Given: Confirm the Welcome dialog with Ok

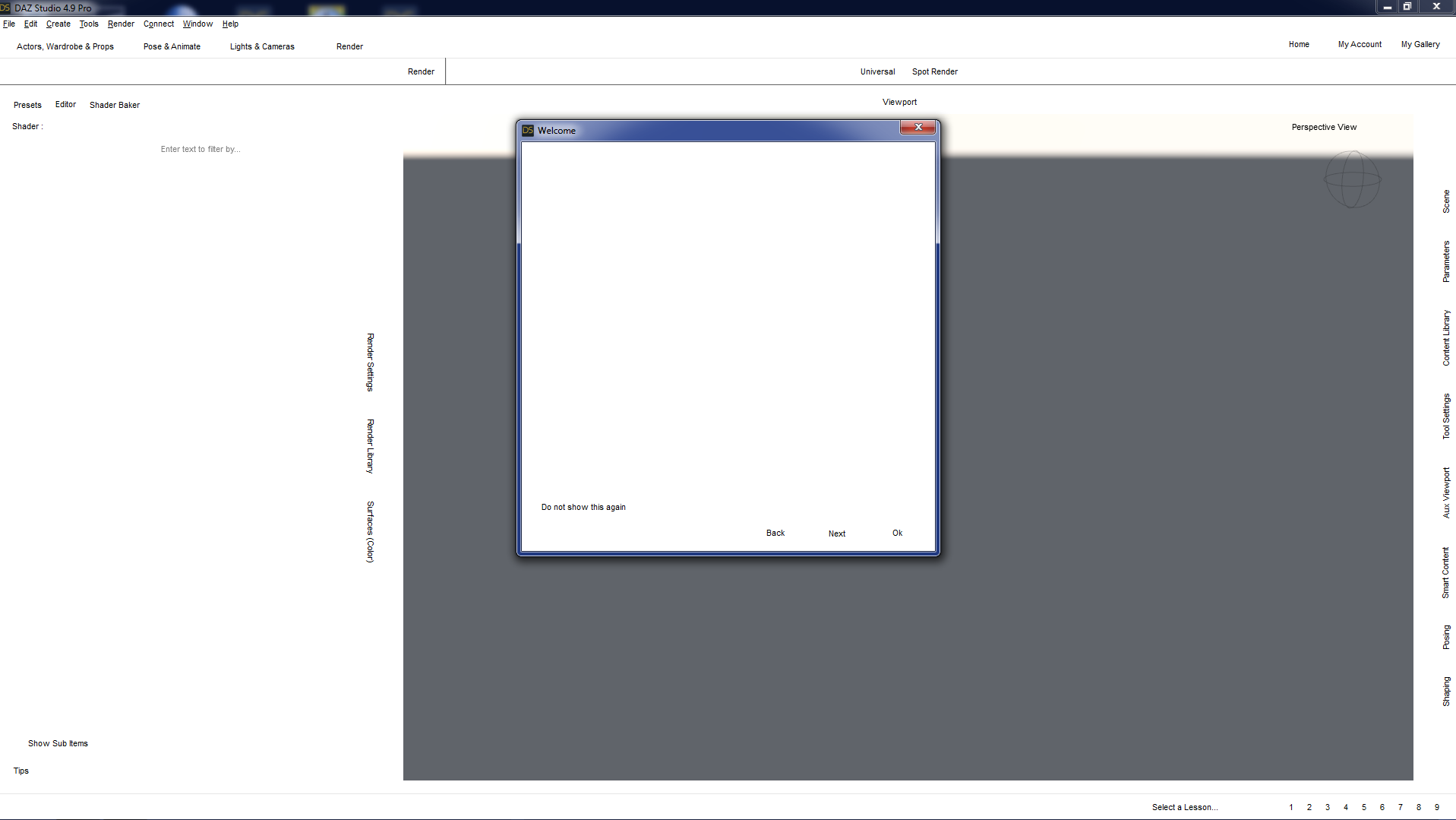Looking at the screenshot, I should click(898, 533).
